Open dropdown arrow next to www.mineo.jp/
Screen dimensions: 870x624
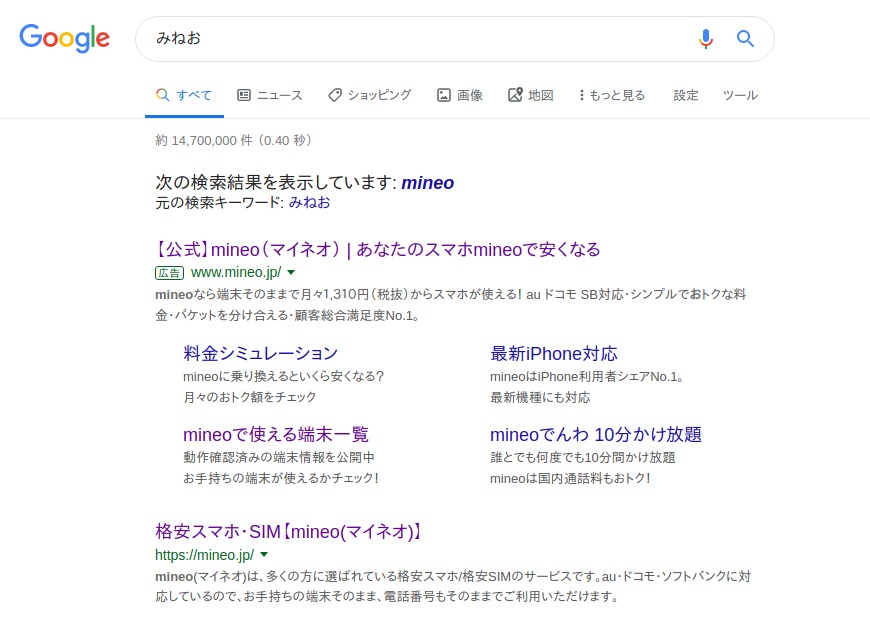[291, 272]
